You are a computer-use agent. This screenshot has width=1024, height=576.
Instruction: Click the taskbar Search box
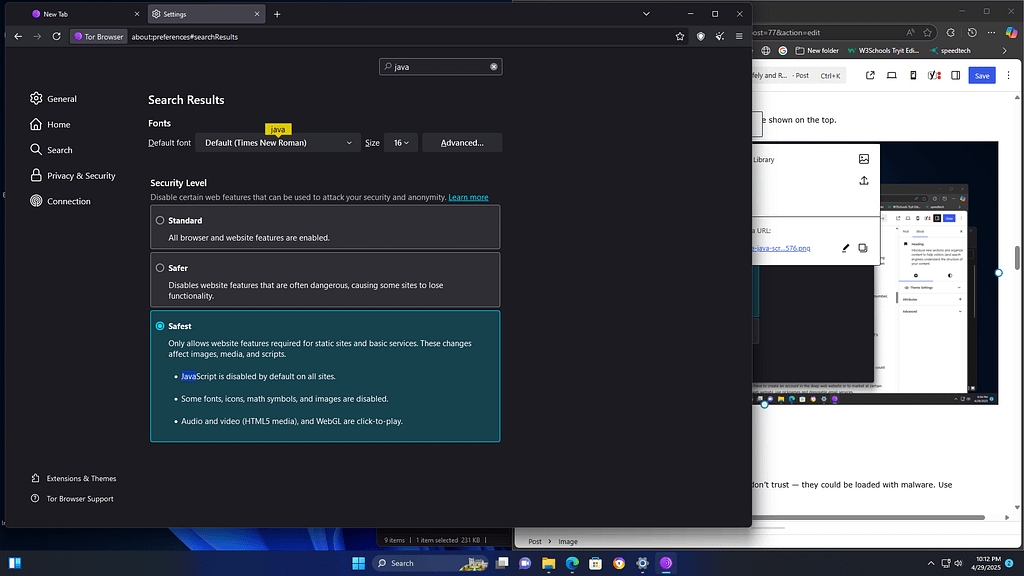coord(428,563)
